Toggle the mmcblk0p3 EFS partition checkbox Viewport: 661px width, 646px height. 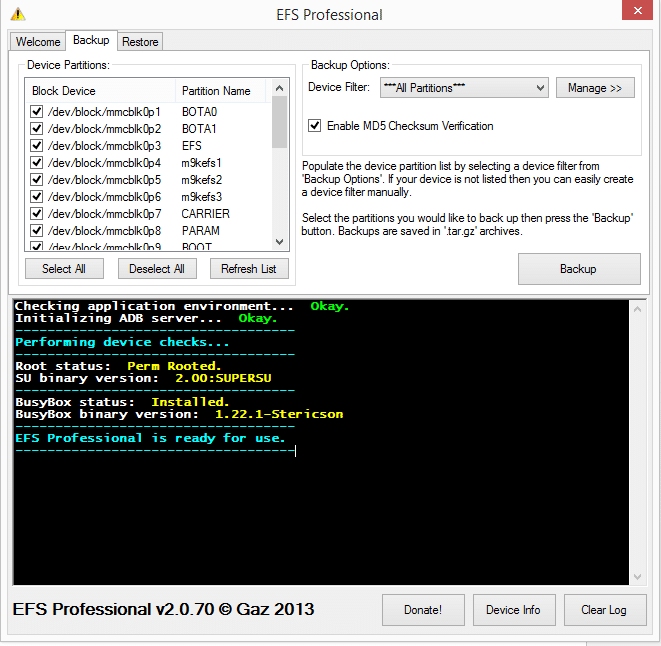pos(37,146)
